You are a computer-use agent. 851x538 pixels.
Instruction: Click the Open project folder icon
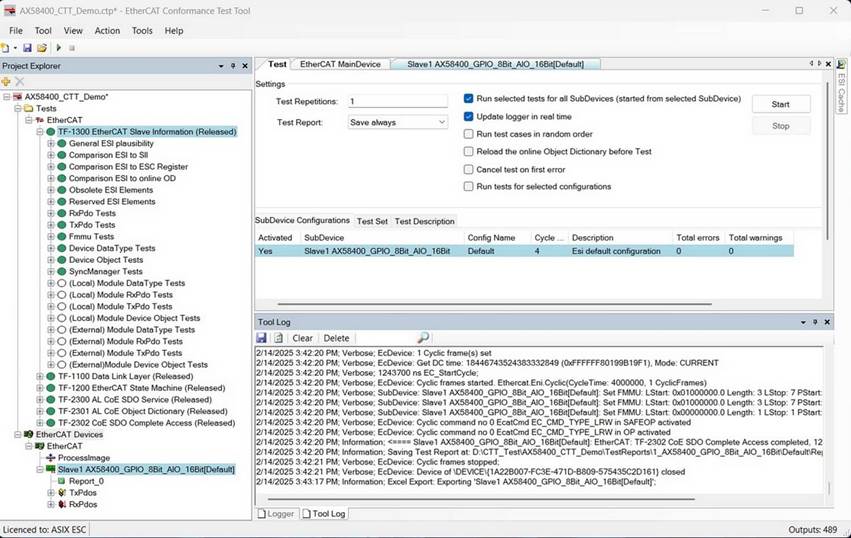[x=42, y=48]
